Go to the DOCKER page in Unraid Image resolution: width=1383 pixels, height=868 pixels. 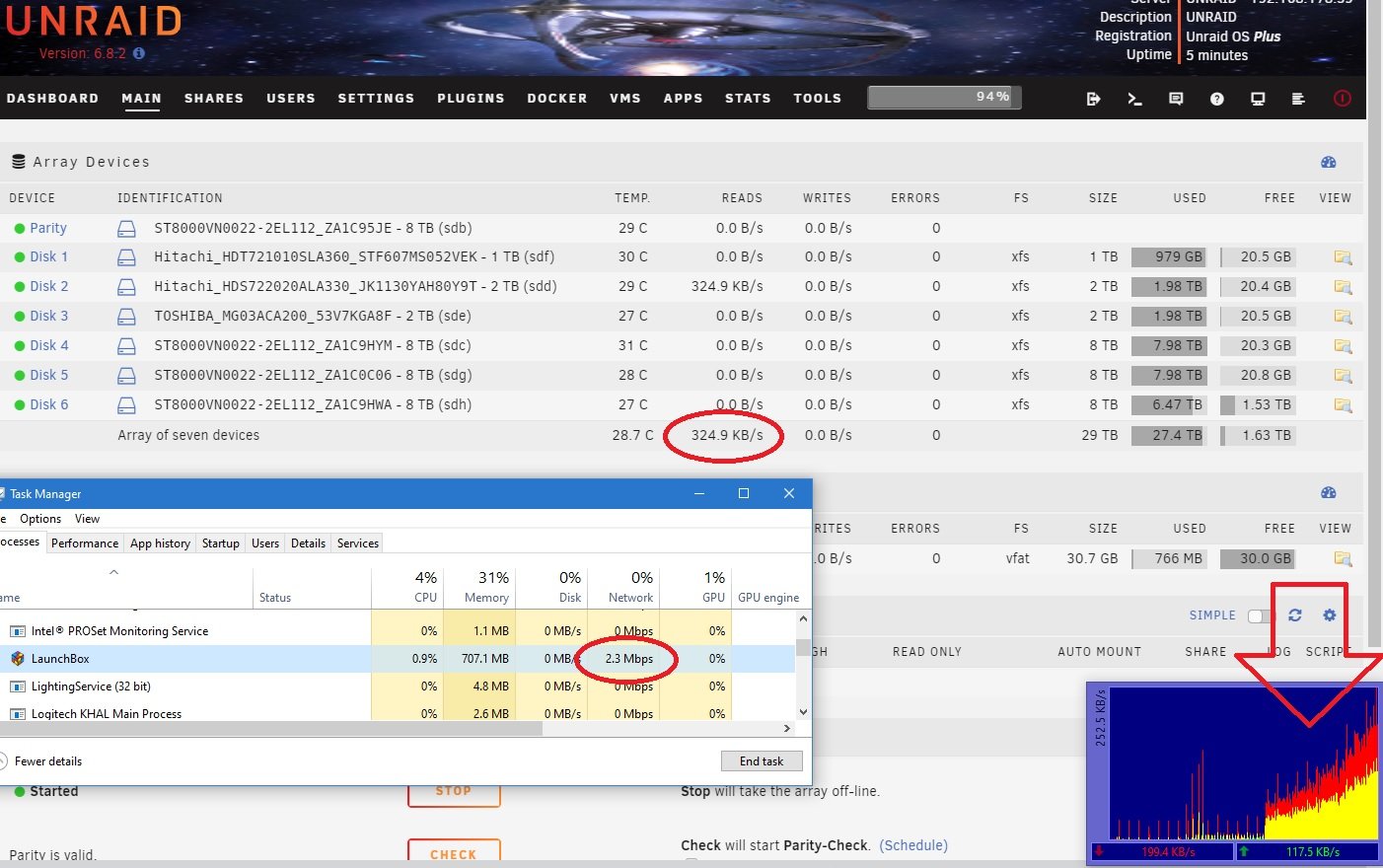tap(556, 99)
